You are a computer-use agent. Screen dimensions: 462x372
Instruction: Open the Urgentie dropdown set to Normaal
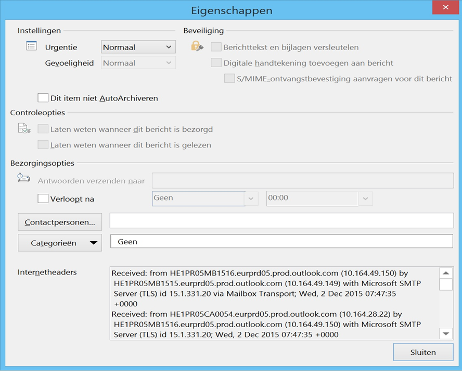tap(138, 47)
